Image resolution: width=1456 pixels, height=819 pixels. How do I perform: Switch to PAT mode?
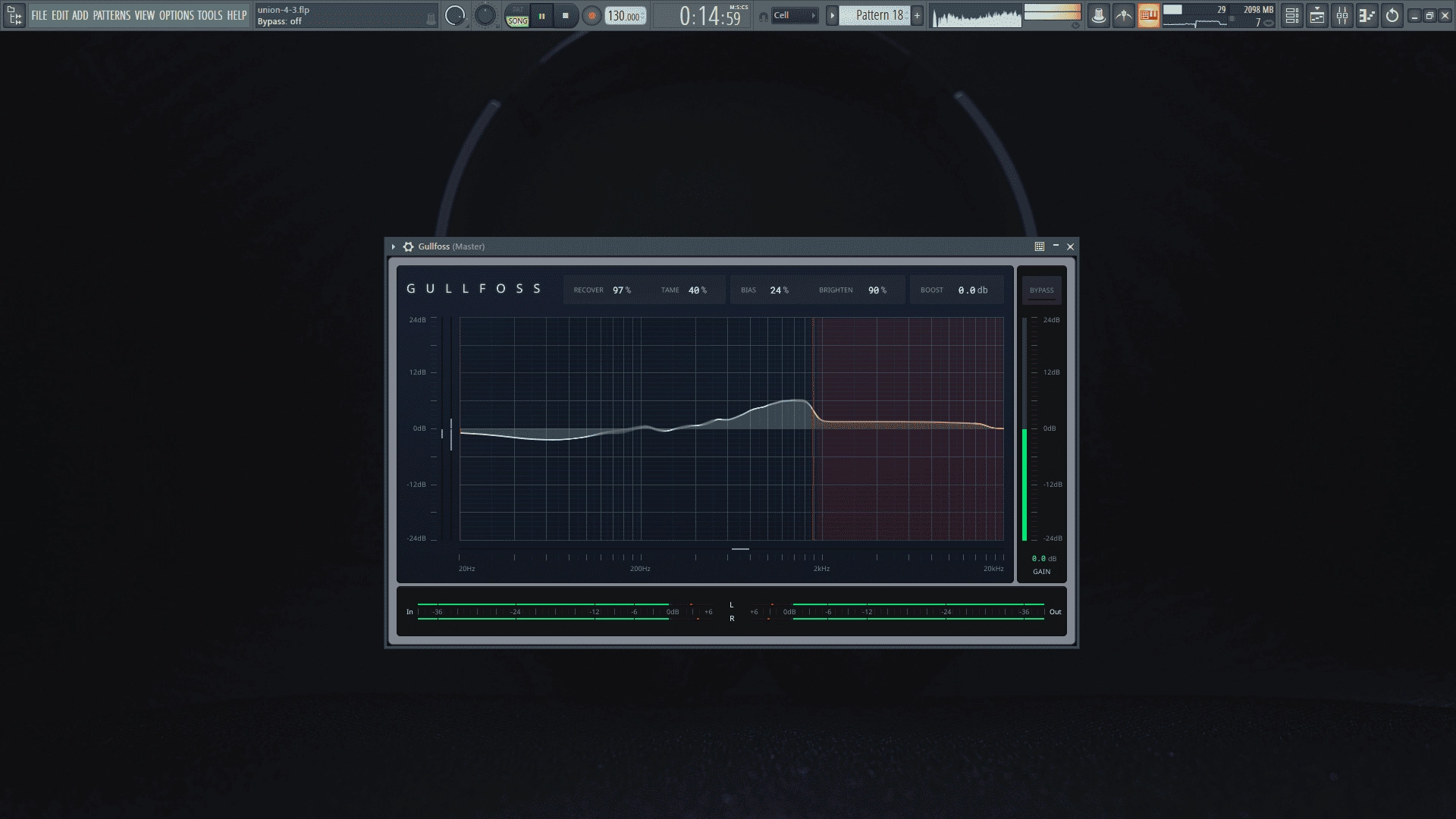[x=517, y=9]
